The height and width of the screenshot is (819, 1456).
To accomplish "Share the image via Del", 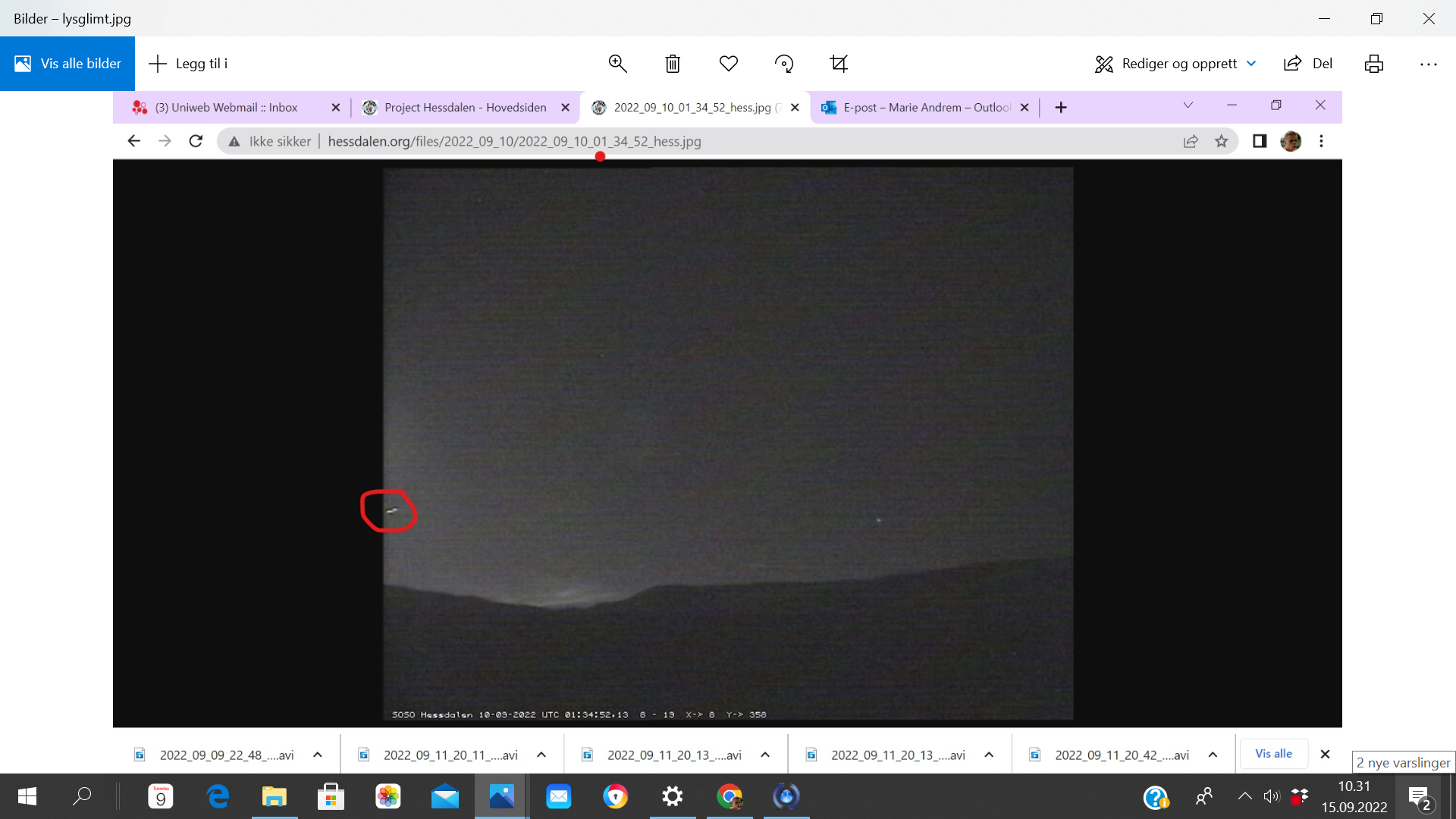I will pyautogui.click(x=1308, y=64).
